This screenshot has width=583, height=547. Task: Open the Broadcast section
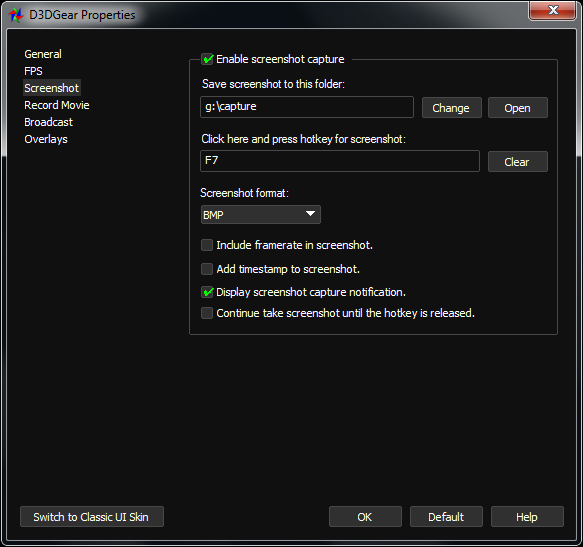pyautogui.click(x=48, y=122)
